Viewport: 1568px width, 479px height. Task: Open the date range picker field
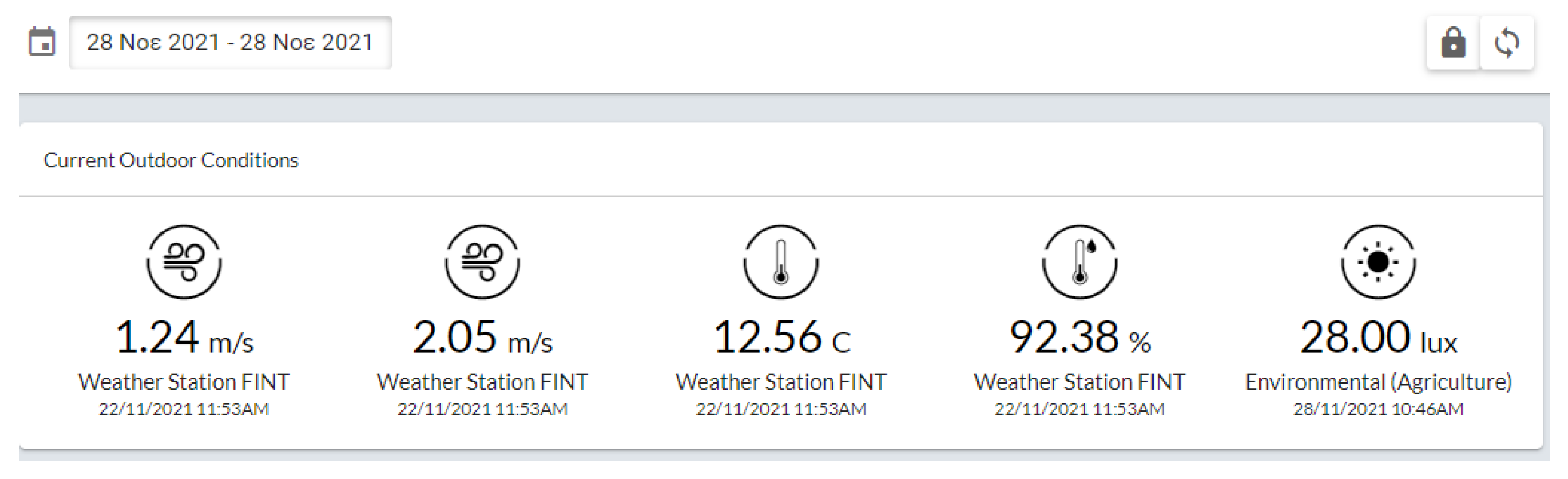(x=230, y=42)
